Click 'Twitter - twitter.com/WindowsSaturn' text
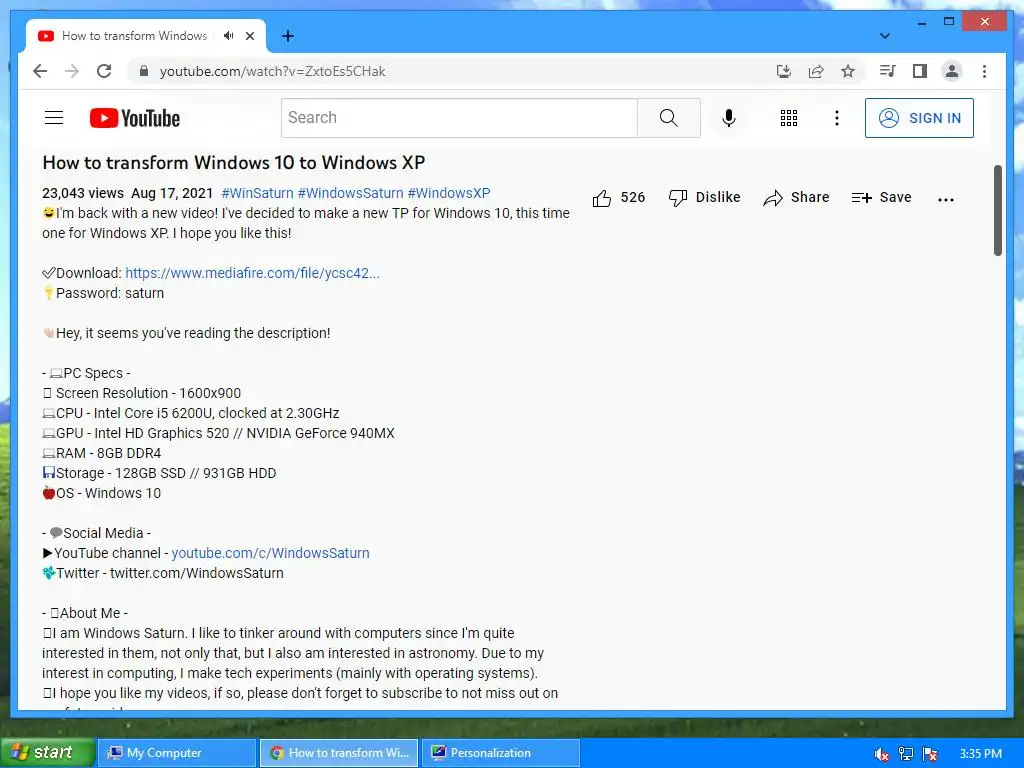The width and height of the screenshot is (1024, 768). (x=163, y=573)
